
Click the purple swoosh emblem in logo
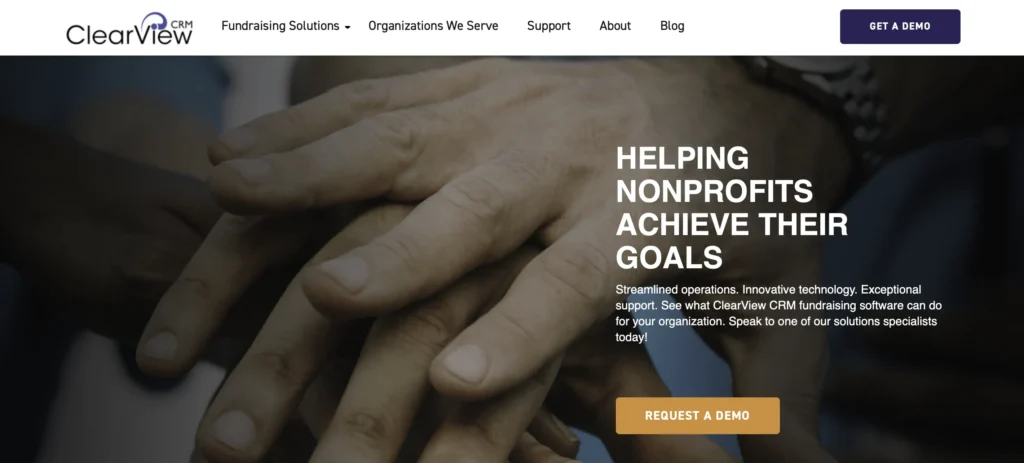[x=155, y=22]
